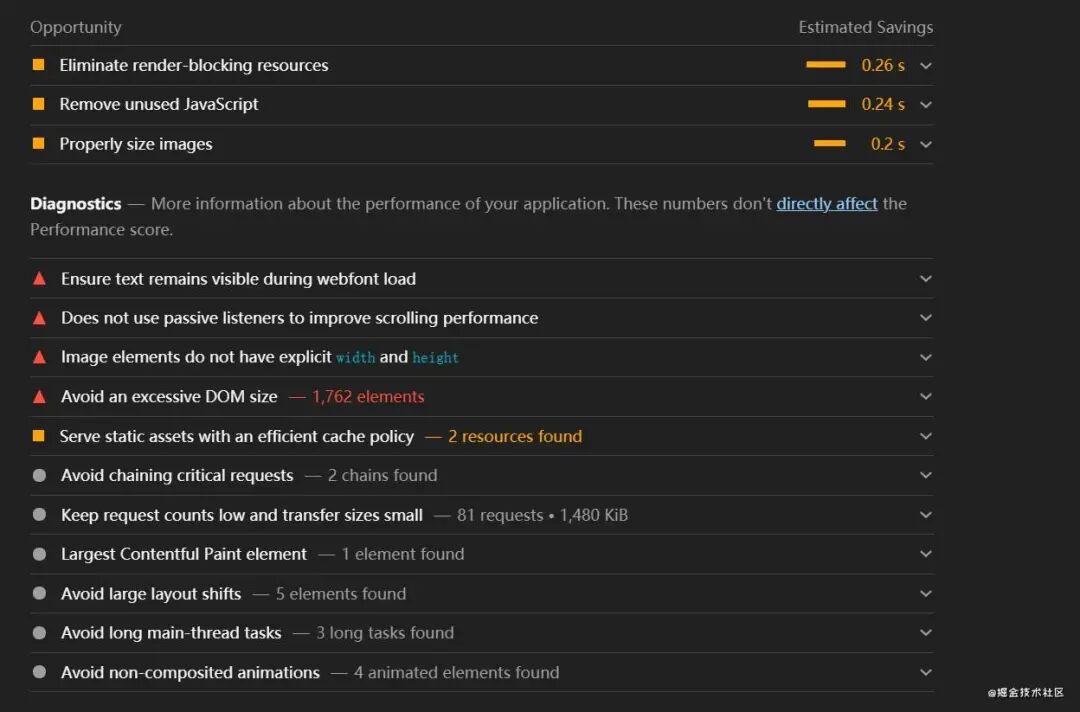The image size is (1080, 712).
Task: Click orange square icon beside Properly size images
Action: (x=39, y=144)
